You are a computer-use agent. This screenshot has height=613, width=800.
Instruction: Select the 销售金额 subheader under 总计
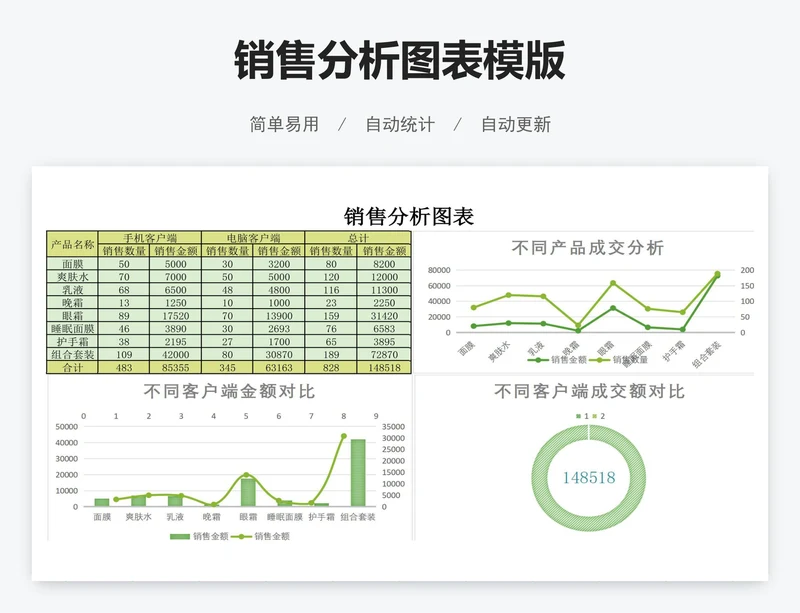point(384,251)
